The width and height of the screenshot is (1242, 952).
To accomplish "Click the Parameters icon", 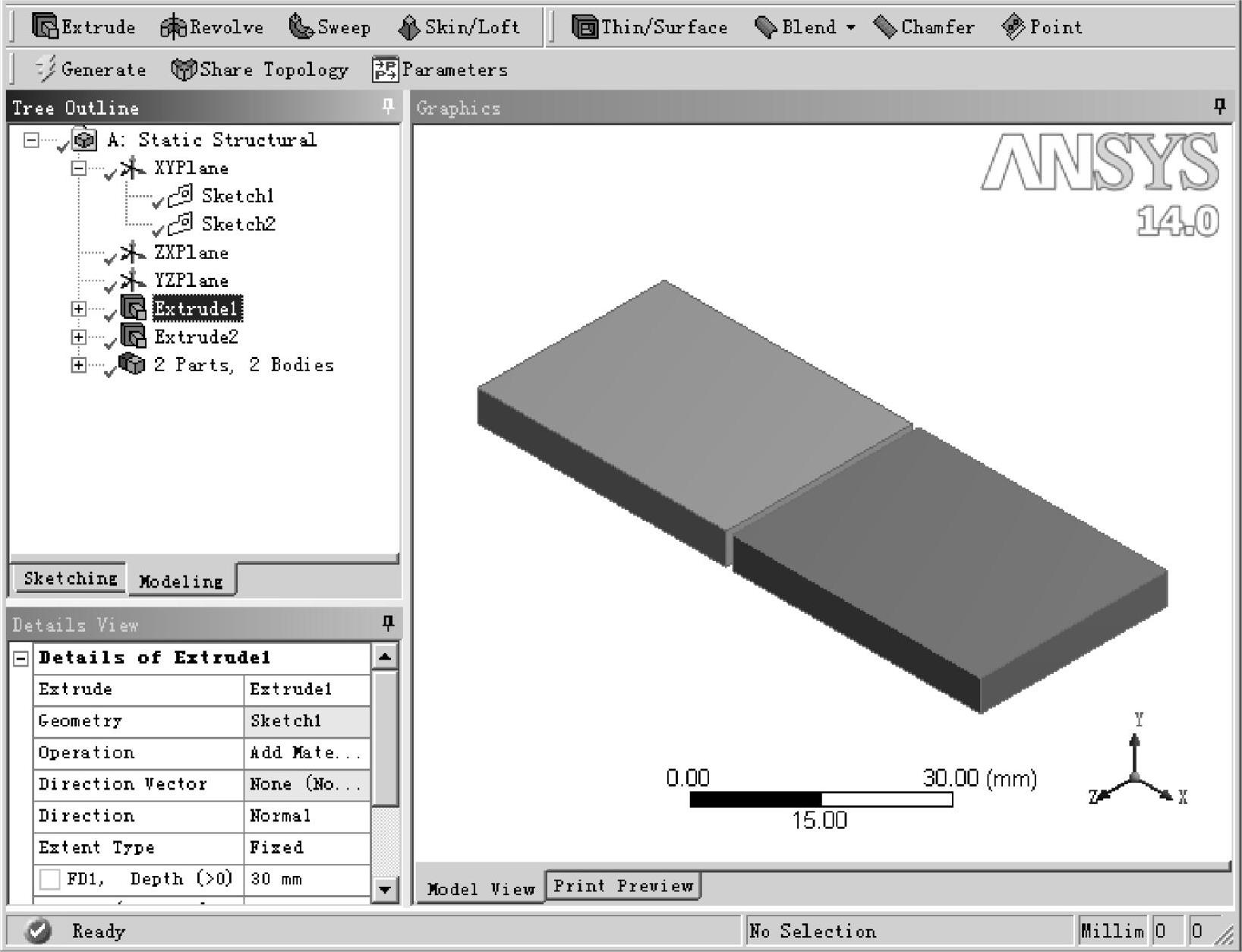I will [385, 70].
